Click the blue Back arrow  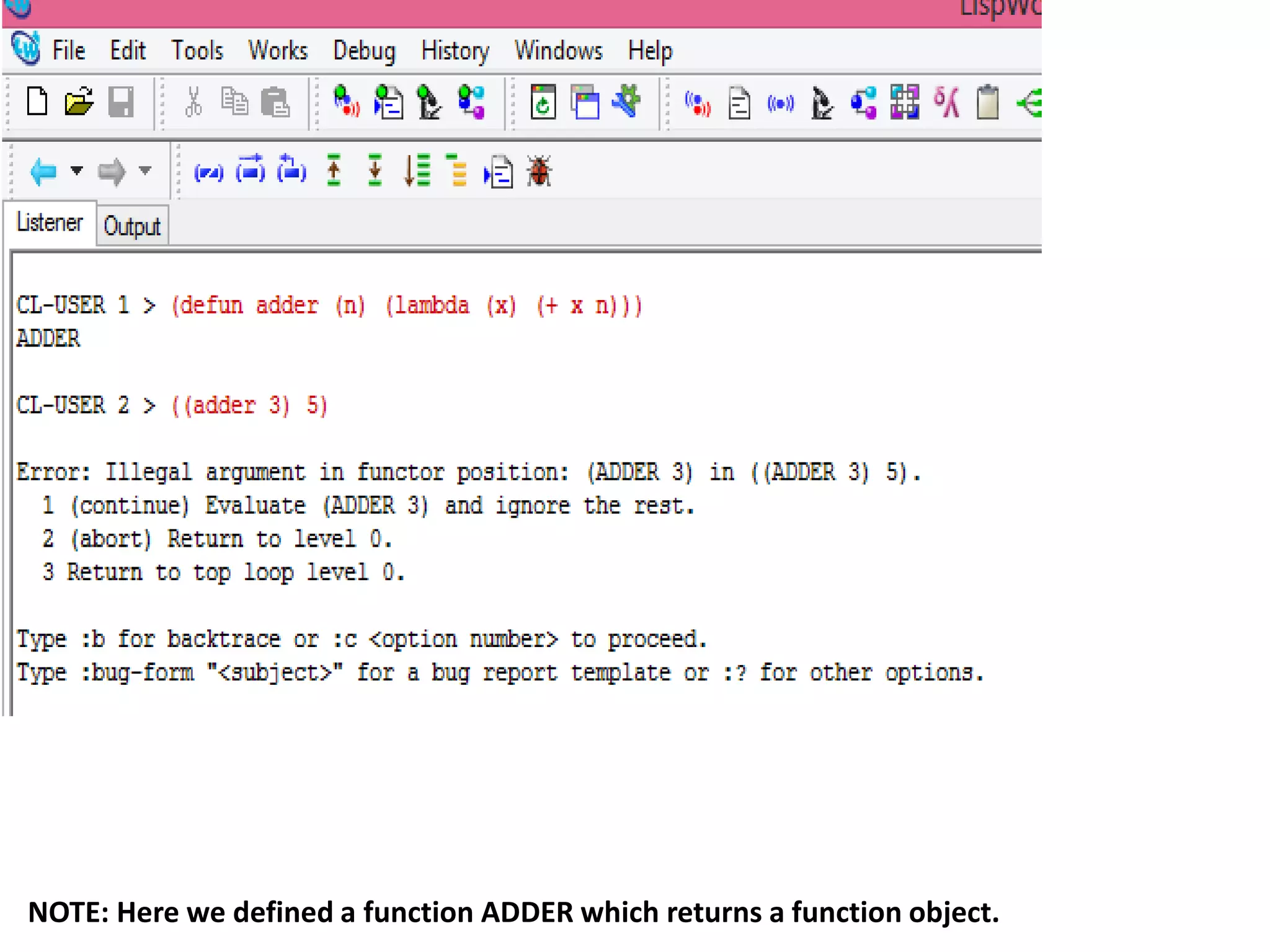[43, 171]
